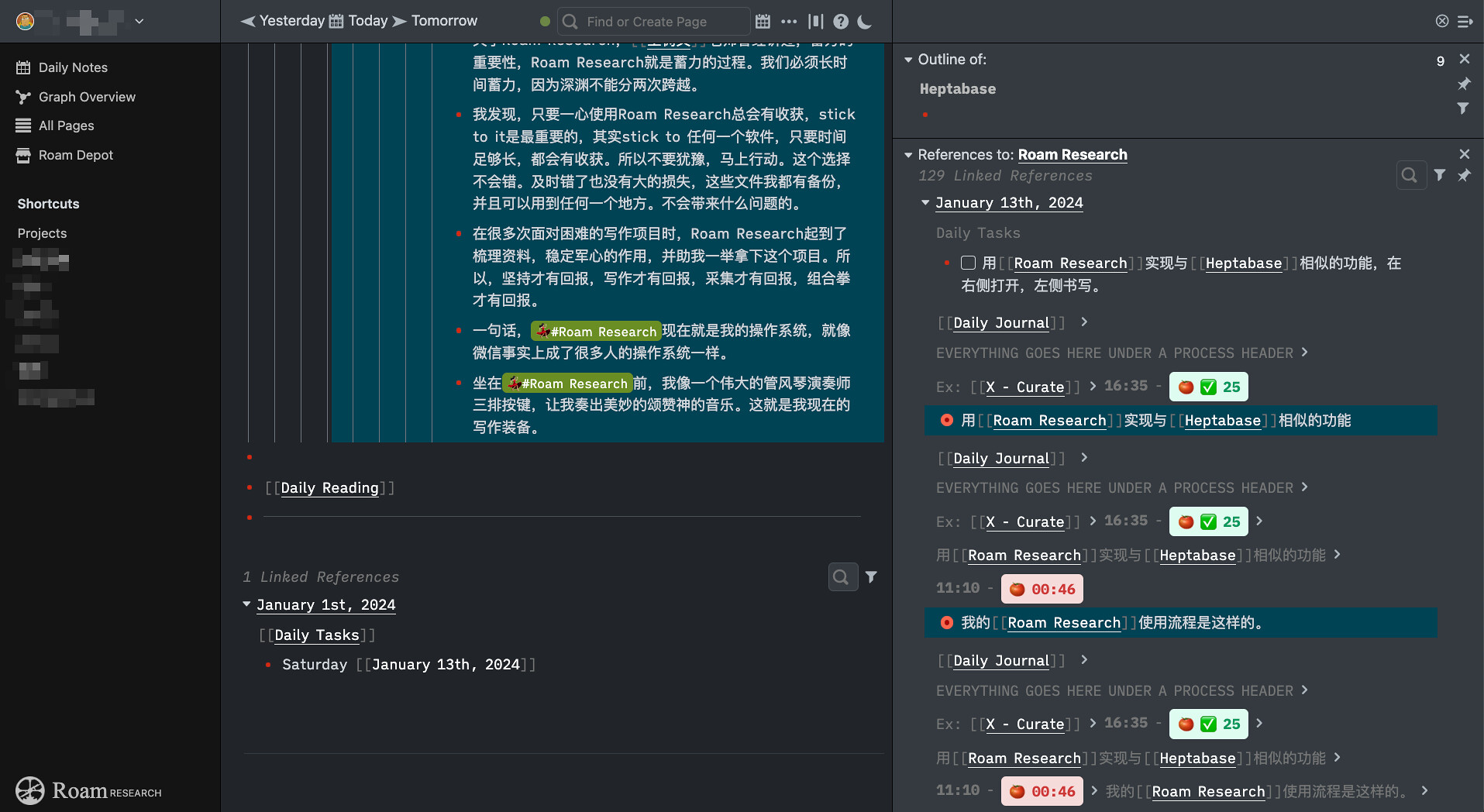Image resolution: width=1484 pixels, height=812 pixels.
Task: Click the Roam Research logo
Action: 88,791
